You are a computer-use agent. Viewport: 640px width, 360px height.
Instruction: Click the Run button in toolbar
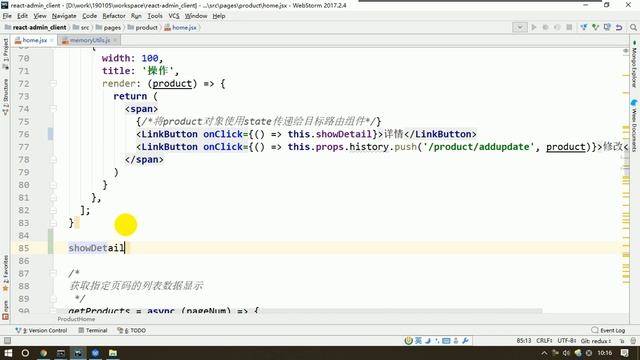(533, 27)
